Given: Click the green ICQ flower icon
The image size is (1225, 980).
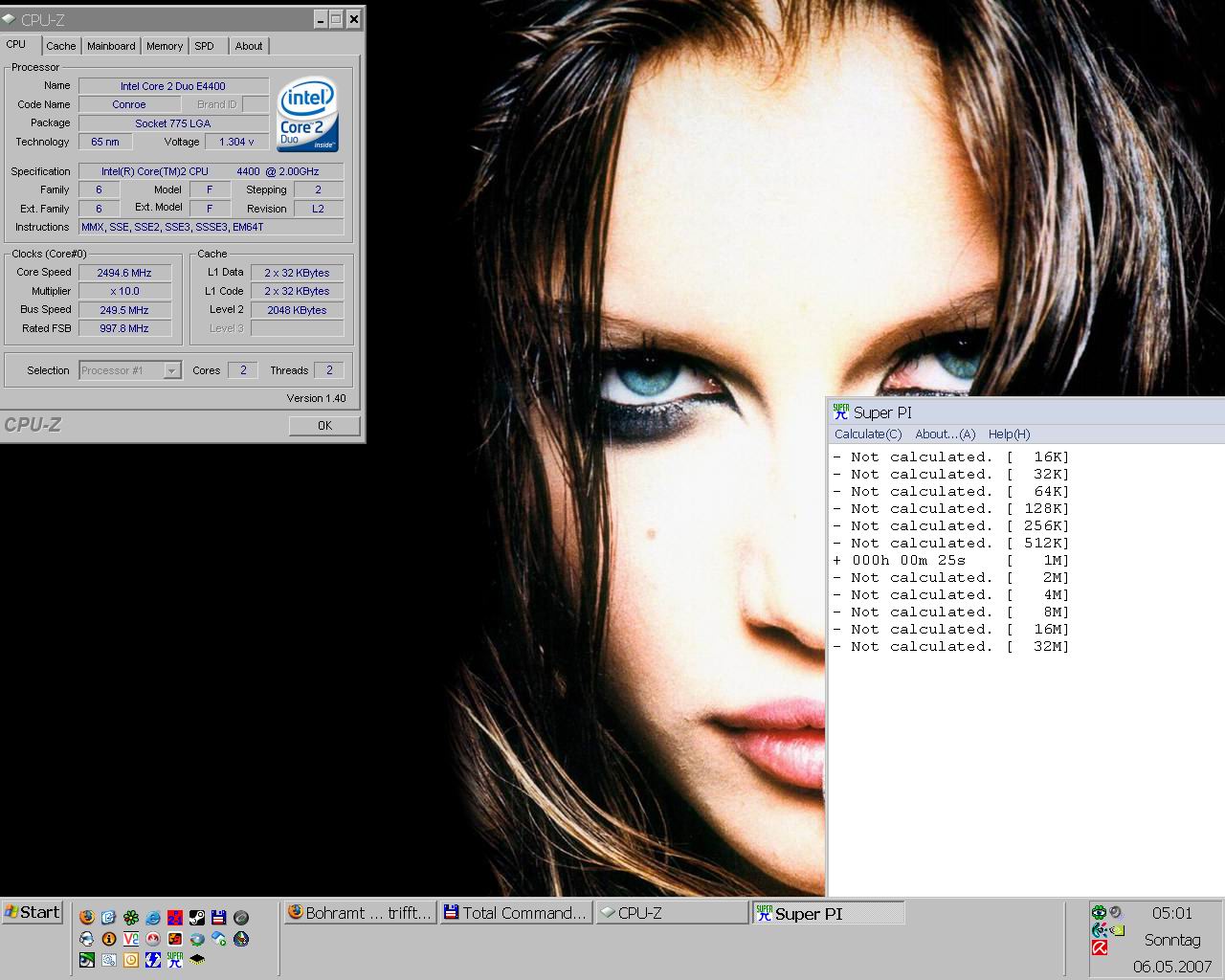Looking at the screenshot, I should coord(131,917).
